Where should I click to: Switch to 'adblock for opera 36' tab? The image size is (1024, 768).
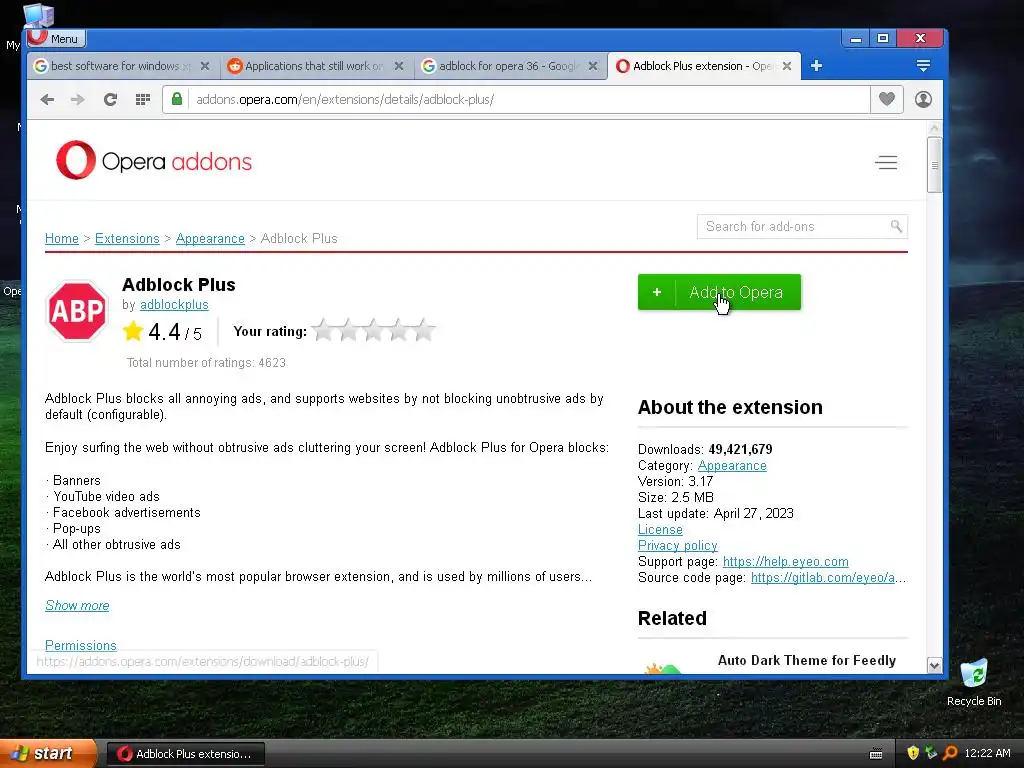[501, 66]
